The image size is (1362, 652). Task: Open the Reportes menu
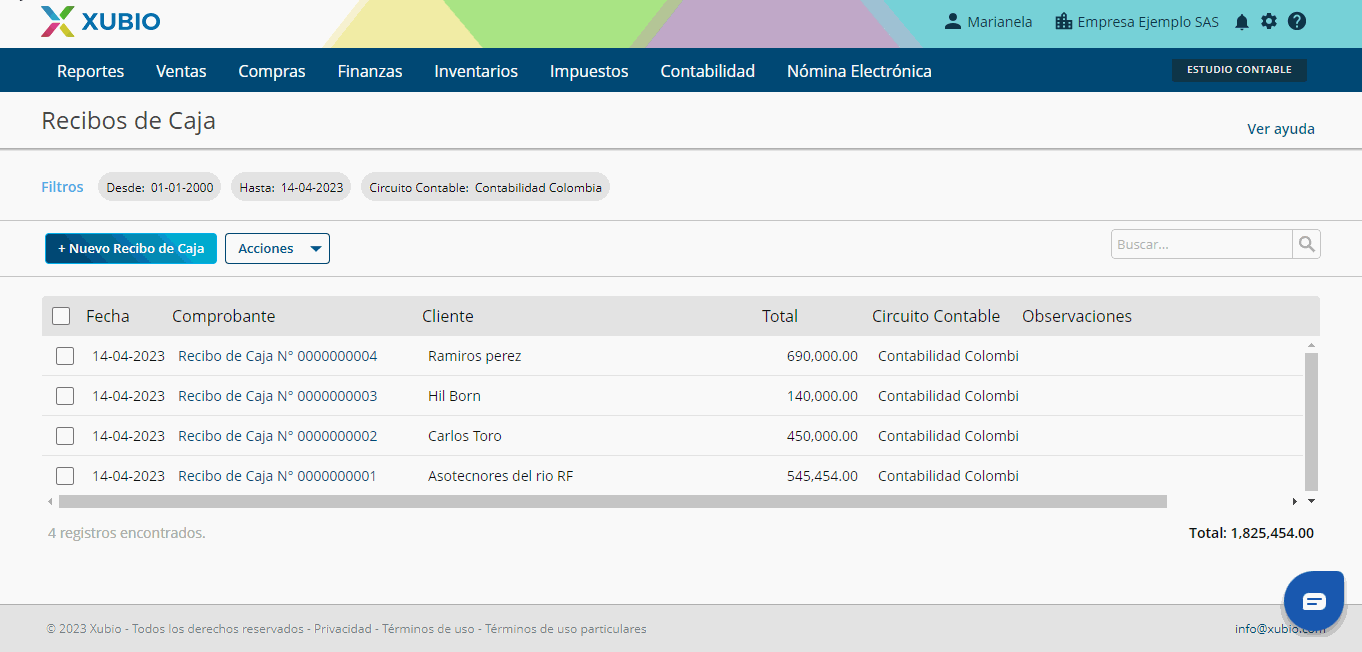[x=91, y=71]
